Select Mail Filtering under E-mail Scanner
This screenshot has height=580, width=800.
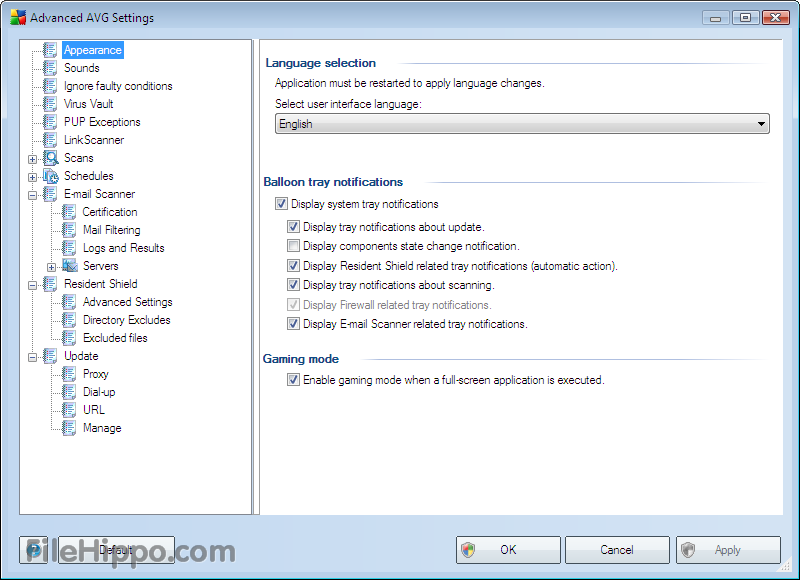point(112,230)
